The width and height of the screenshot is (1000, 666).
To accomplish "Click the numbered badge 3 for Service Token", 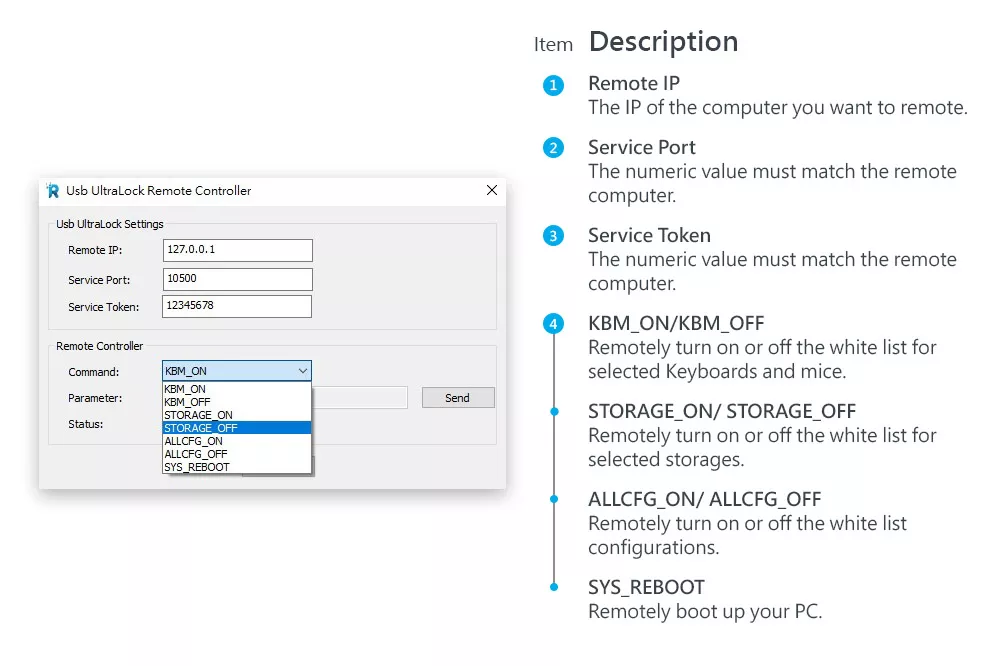I will click(x=553, y=237).
